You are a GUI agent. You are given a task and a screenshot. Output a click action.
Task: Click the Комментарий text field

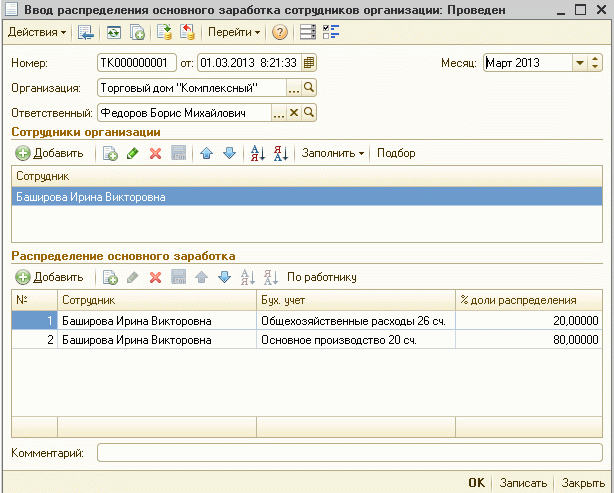coord(349,453)
